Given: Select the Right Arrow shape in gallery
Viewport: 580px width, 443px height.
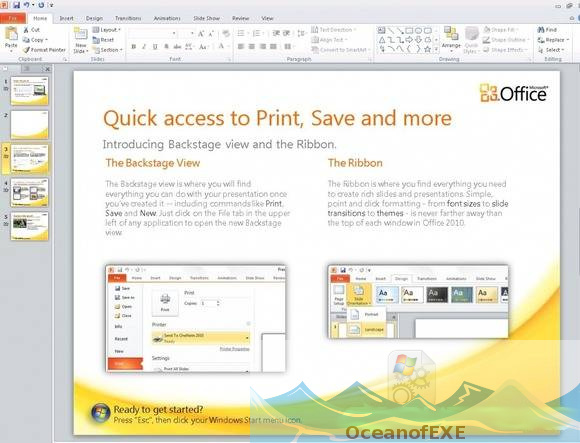Looking at the screenshot, I should pyautogui.click(x=409, y=40).
